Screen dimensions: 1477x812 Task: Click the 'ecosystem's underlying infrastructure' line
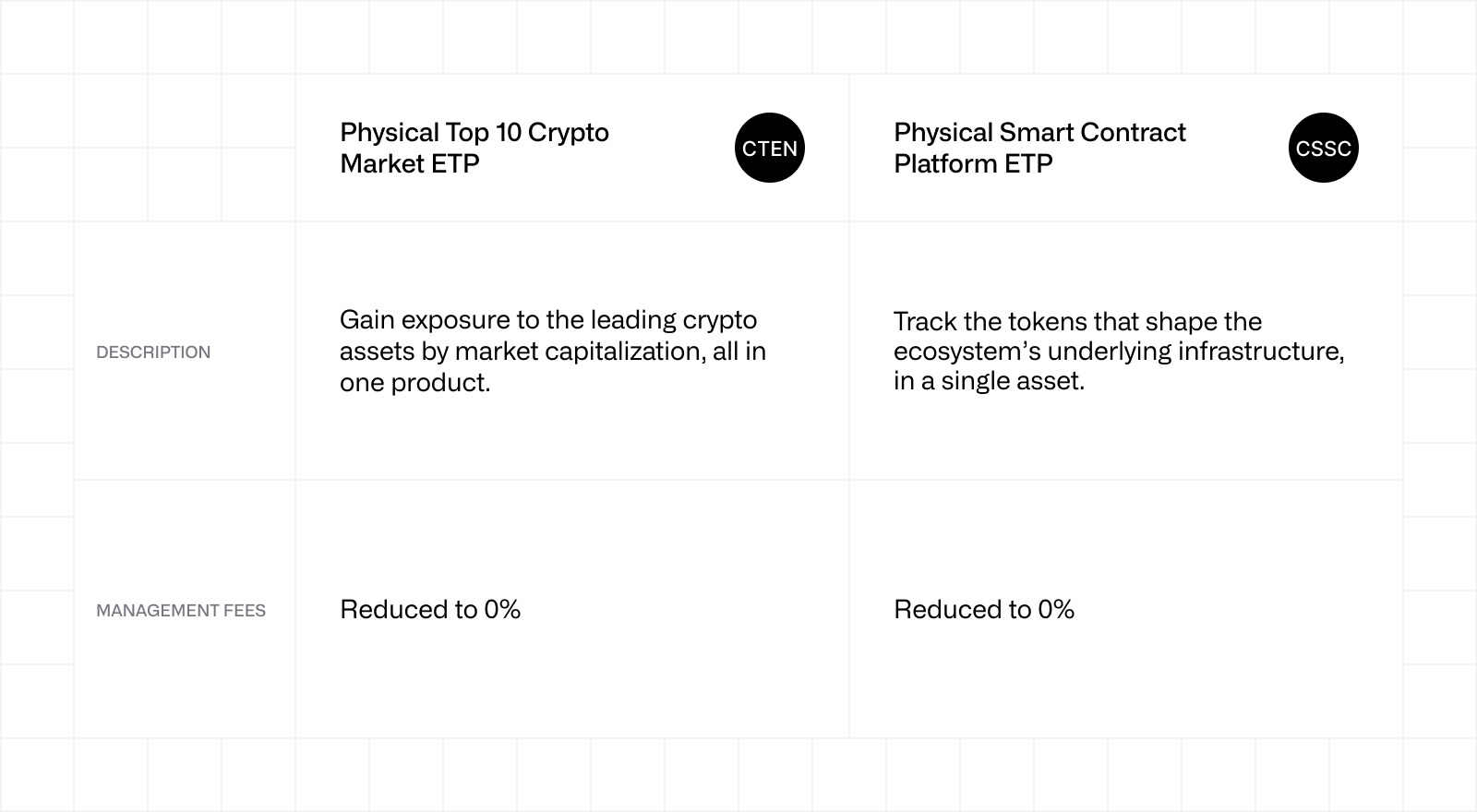(x=1119, y=352)
